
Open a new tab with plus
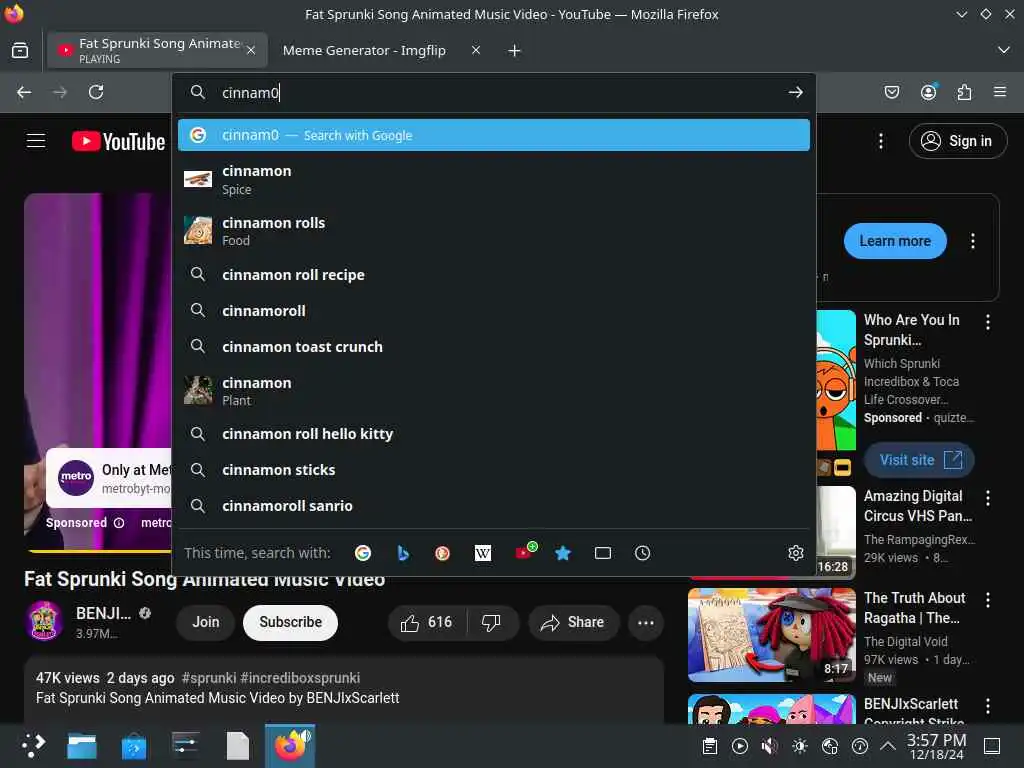tap(515, 50)
